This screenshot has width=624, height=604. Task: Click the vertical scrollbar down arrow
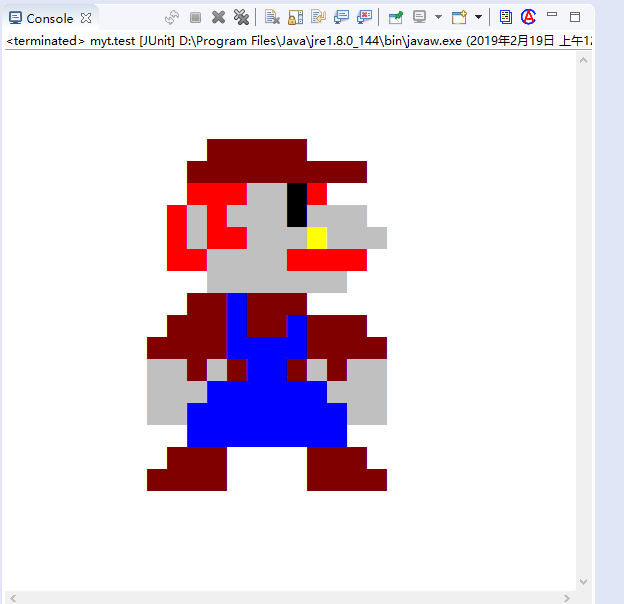[584, 582]
